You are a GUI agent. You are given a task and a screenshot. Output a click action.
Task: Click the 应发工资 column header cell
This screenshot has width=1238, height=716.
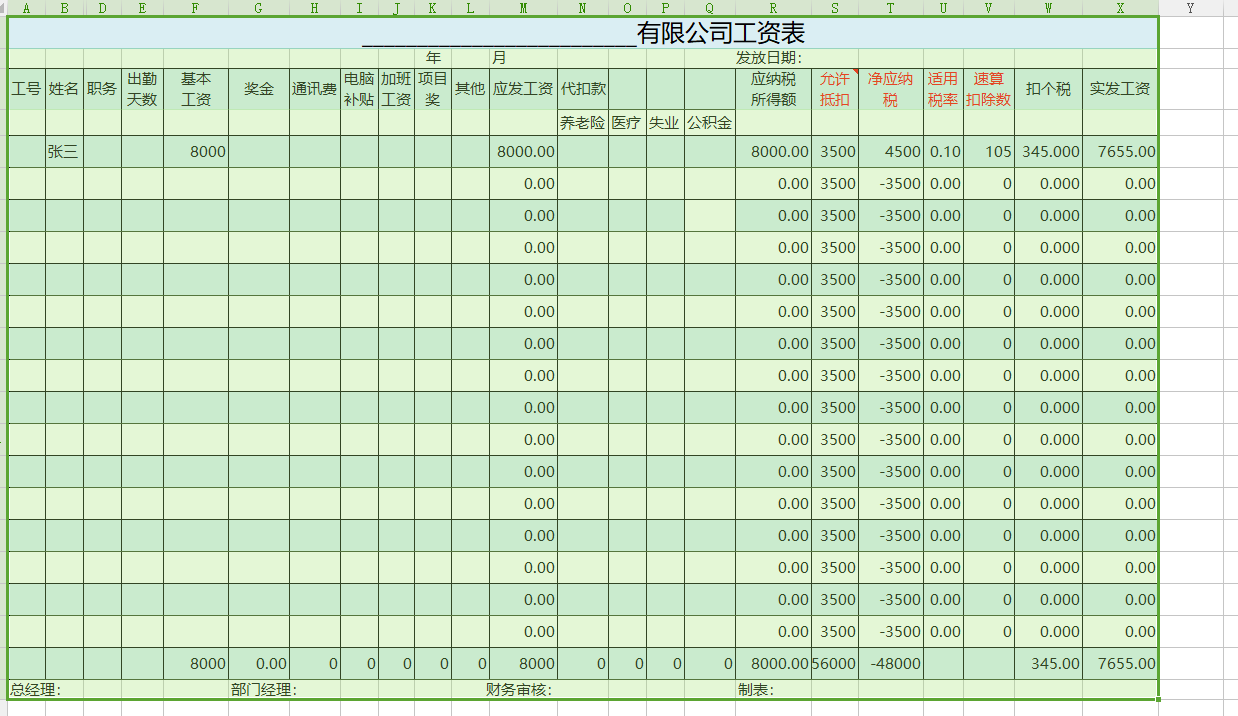click(521, 87)
